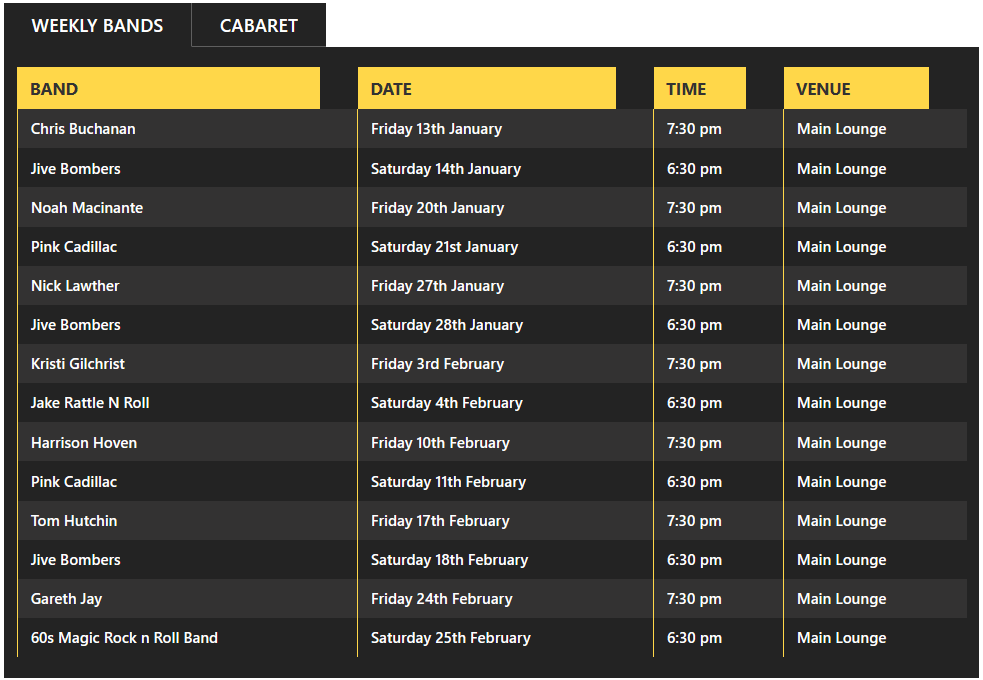Switch to the Cabaret tab
Viewport: 983px width, 680px height.
coord(258,26)
